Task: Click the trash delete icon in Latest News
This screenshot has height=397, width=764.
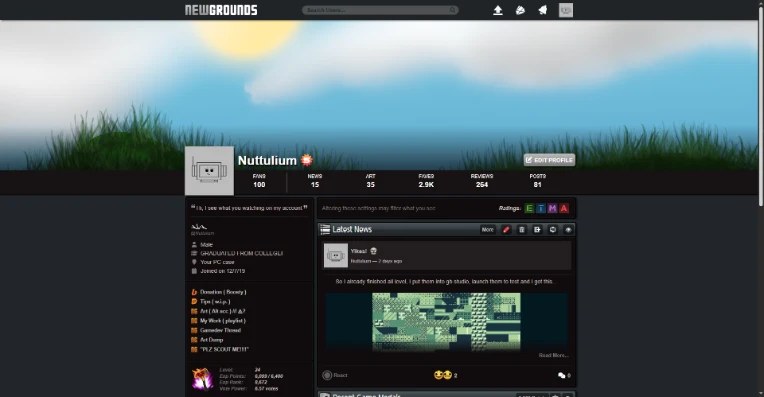Action: (x=521, y=229)
